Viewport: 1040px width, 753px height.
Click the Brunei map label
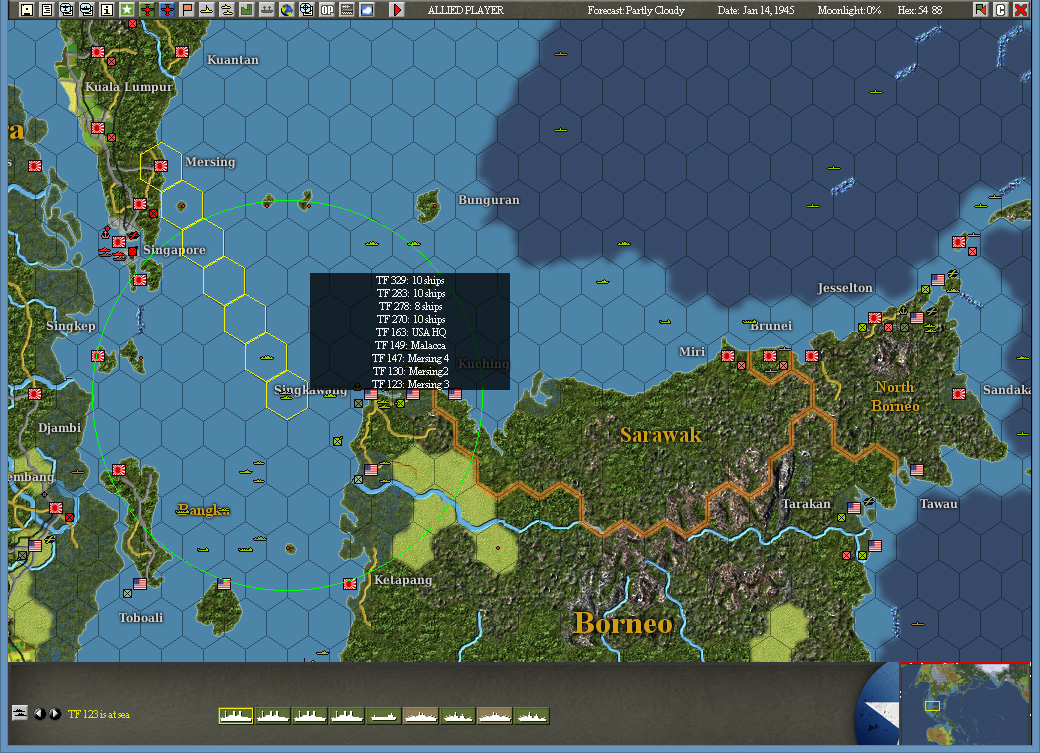coord(771,326)
